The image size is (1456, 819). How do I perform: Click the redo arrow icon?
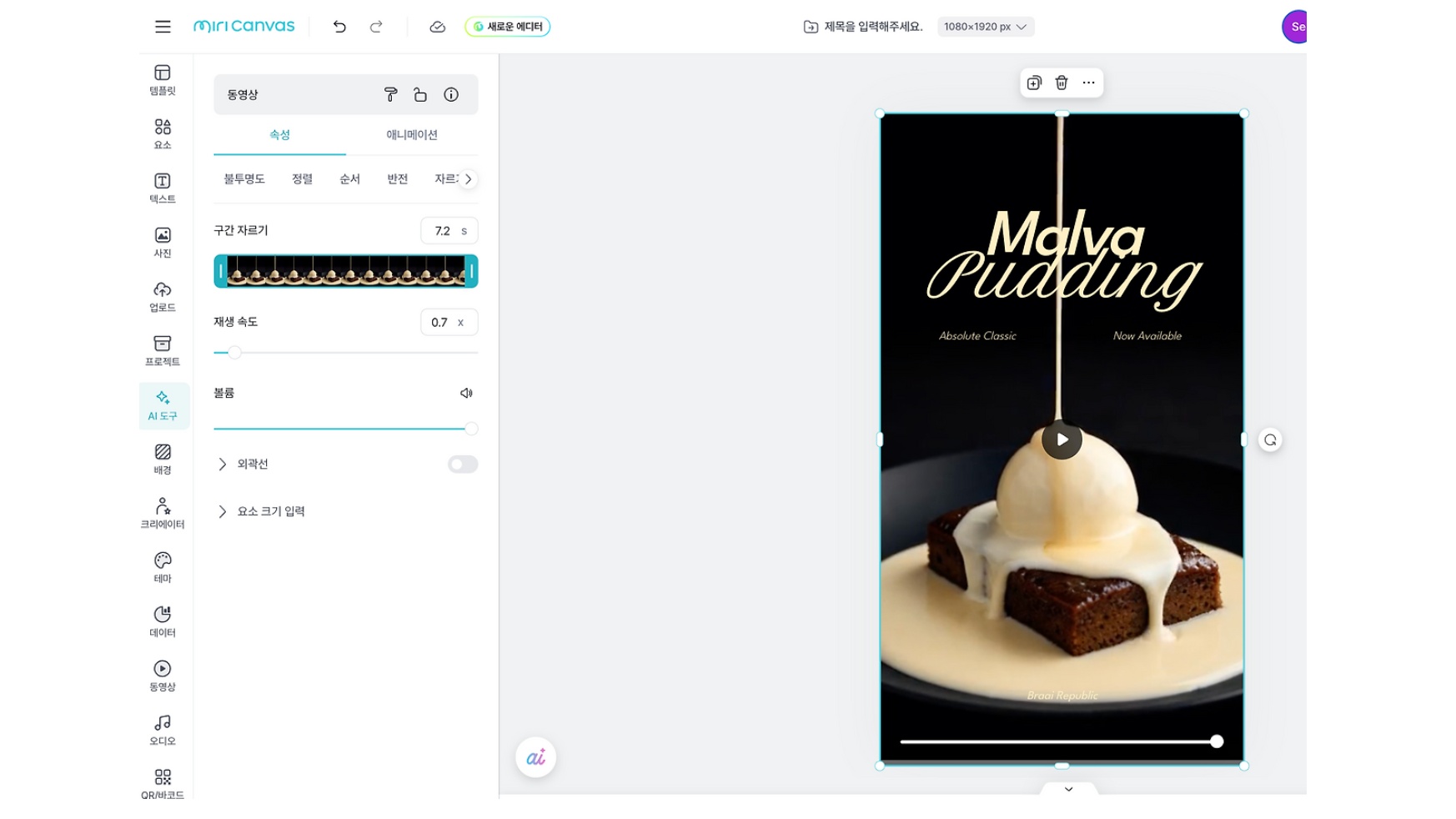[376, 27]
